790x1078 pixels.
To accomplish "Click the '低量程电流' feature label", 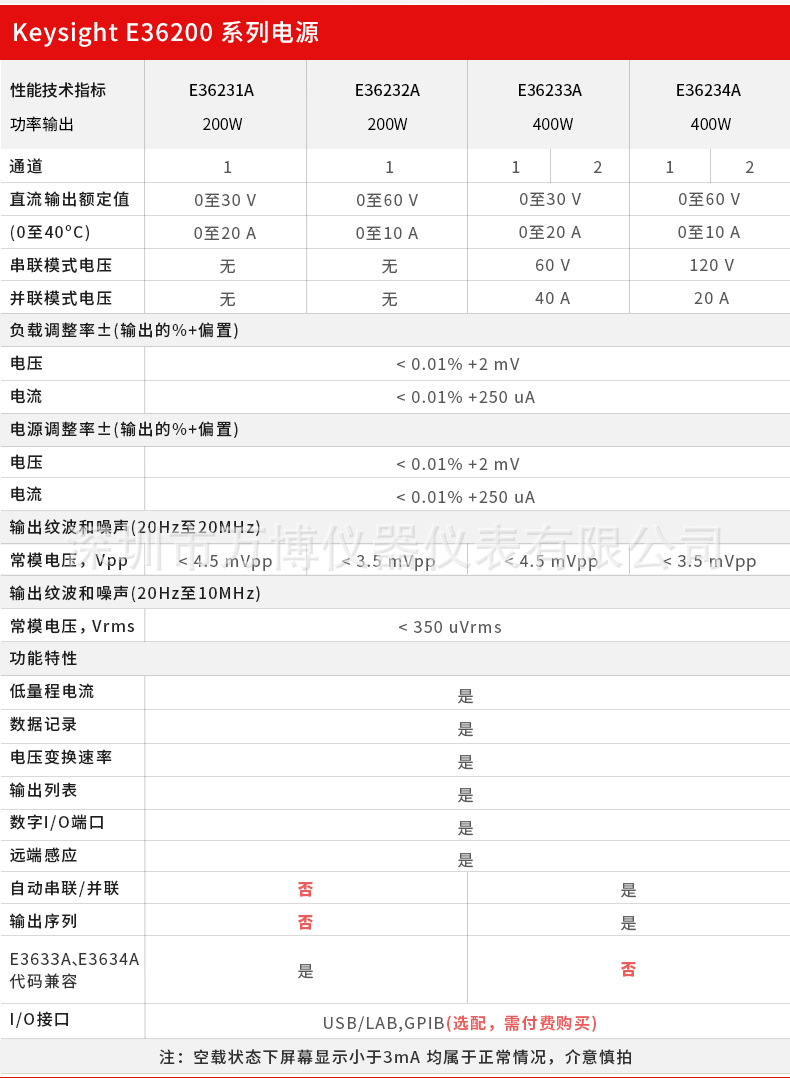I will coord(52,692).
